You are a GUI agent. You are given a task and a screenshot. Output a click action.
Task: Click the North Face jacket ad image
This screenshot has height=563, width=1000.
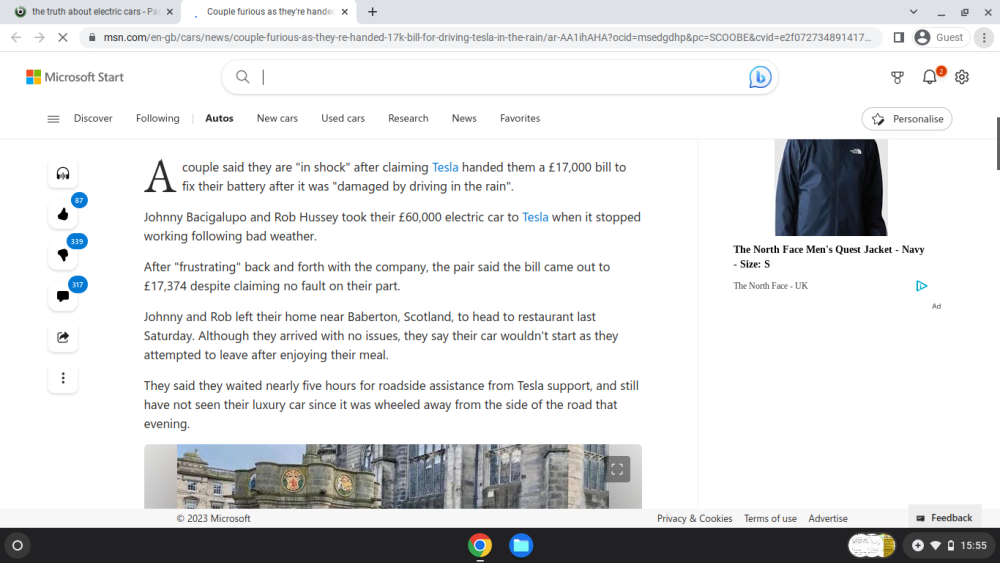click(831, 187)
